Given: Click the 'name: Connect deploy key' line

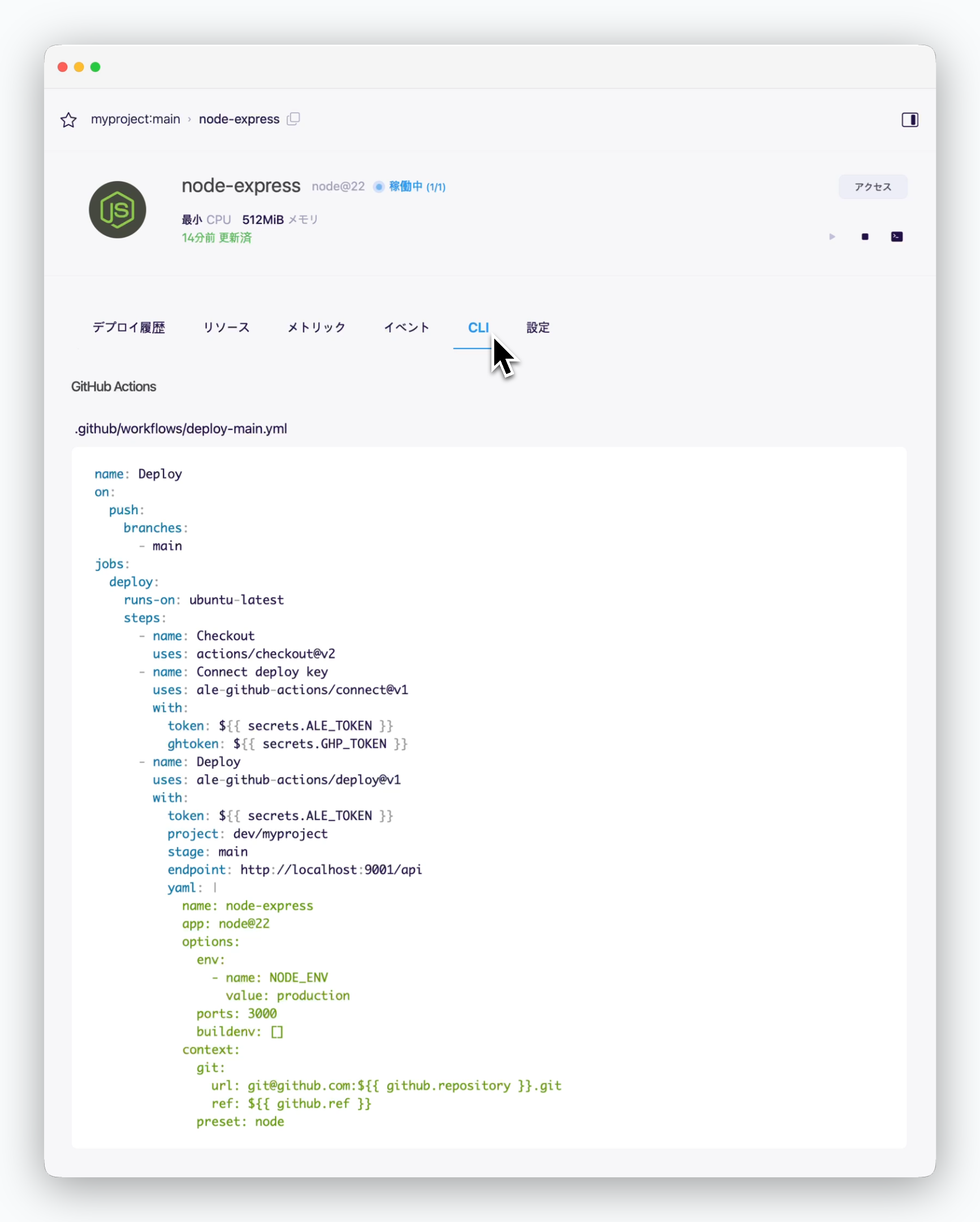Looking at the screenshot, I should (x=234, y=672).
